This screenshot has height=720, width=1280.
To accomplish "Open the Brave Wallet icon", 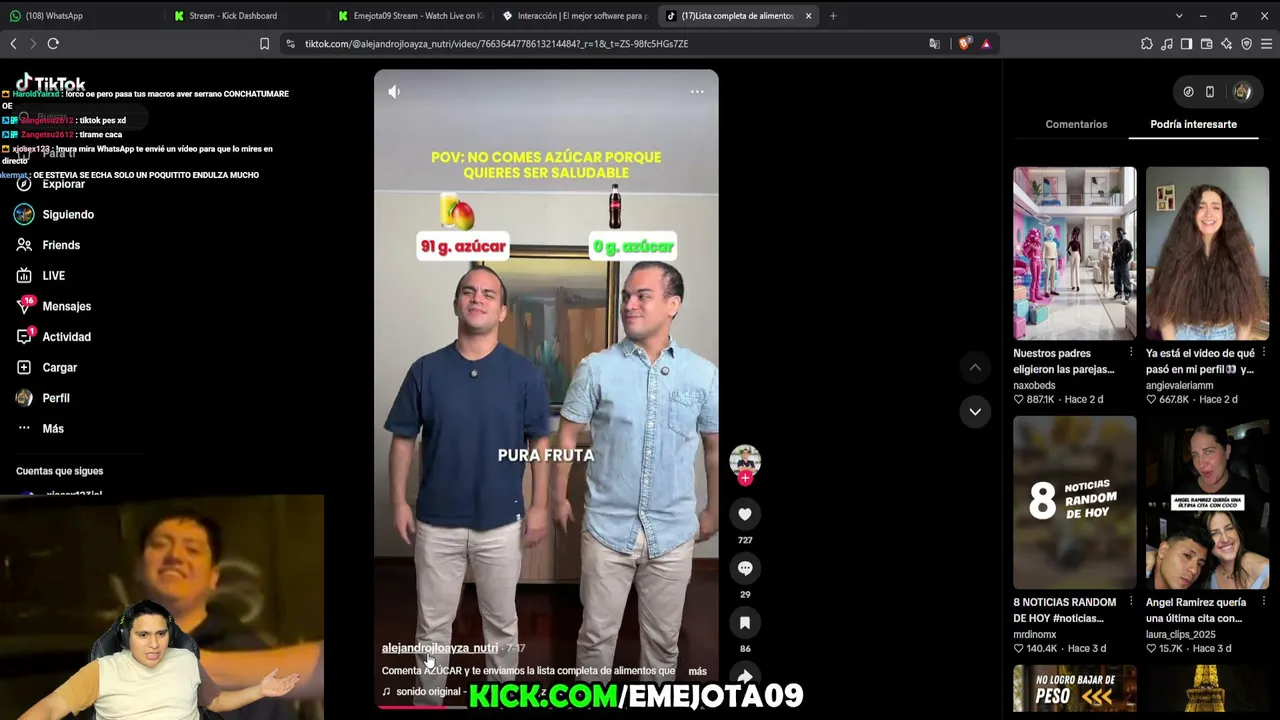I will point(1206,44).
